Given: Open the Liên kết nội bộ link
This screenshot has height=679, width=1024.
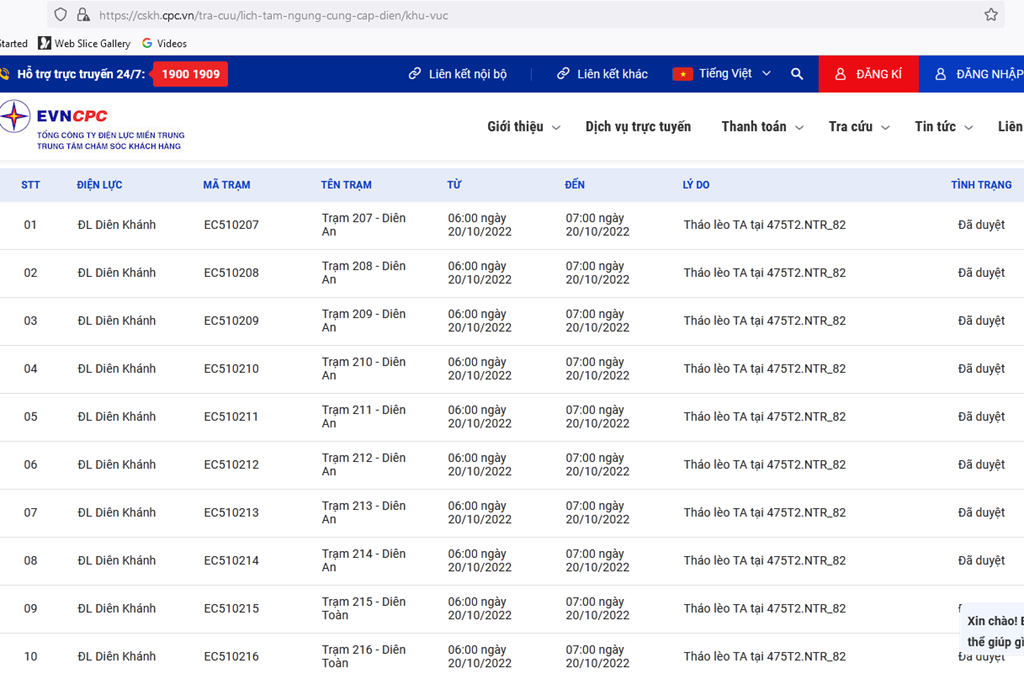Looking at the screenshot, I should tap(457, 74).
